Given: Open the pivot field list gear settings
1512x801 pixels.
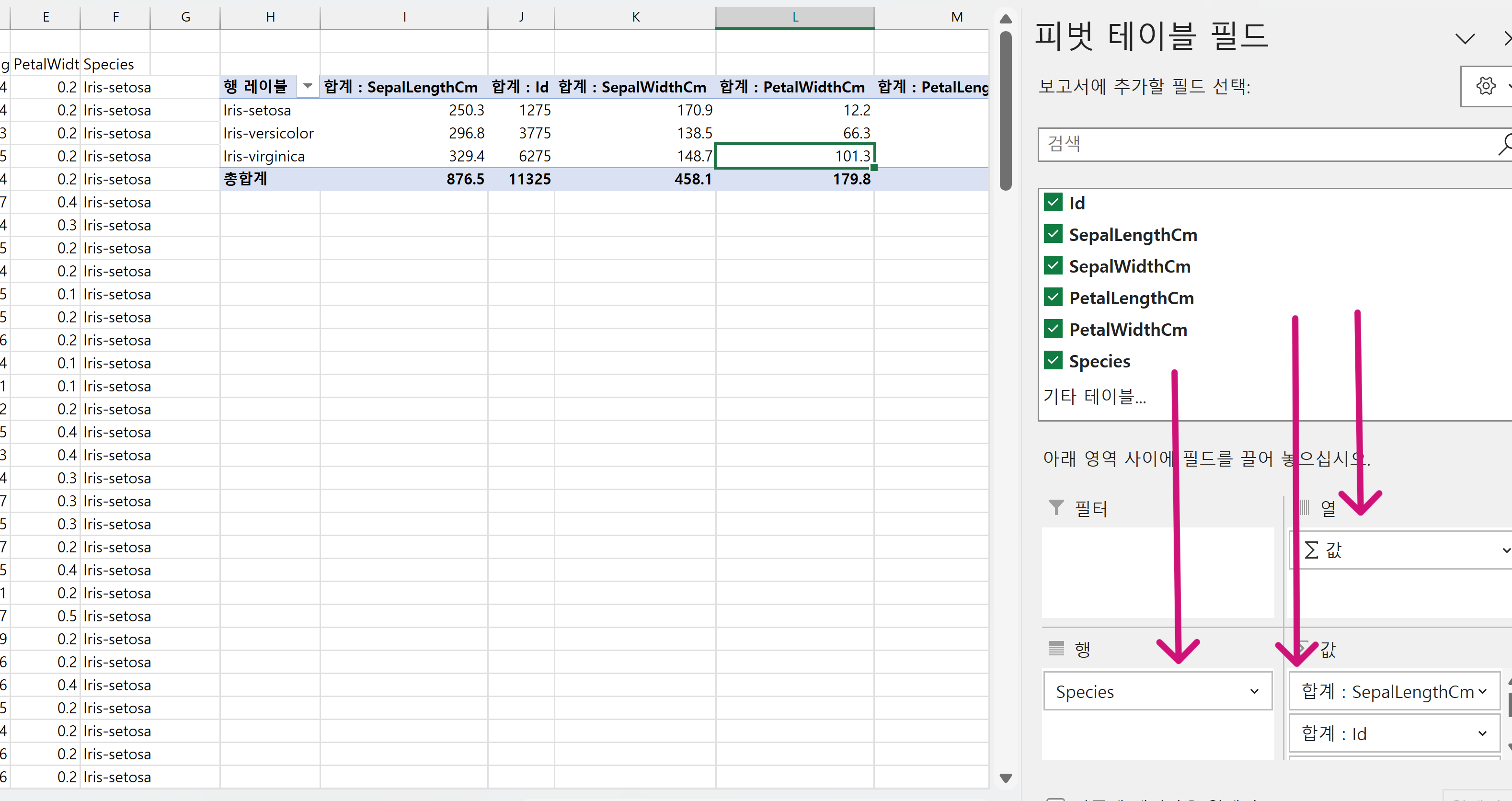Looking at the screenshot, I should tap(1486, 86).
